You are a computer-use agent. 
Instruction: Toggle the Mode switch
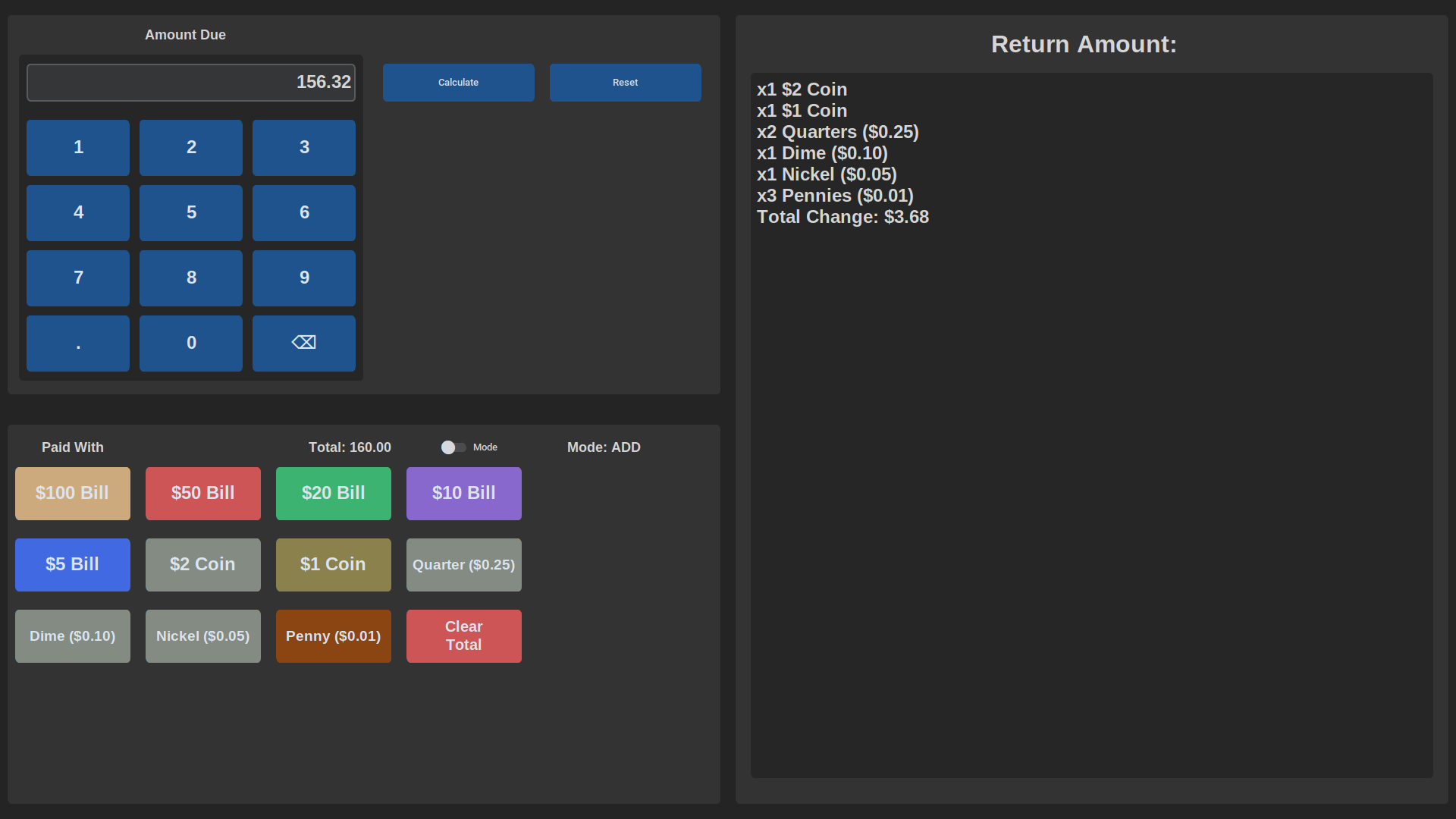tap(453, 447)
